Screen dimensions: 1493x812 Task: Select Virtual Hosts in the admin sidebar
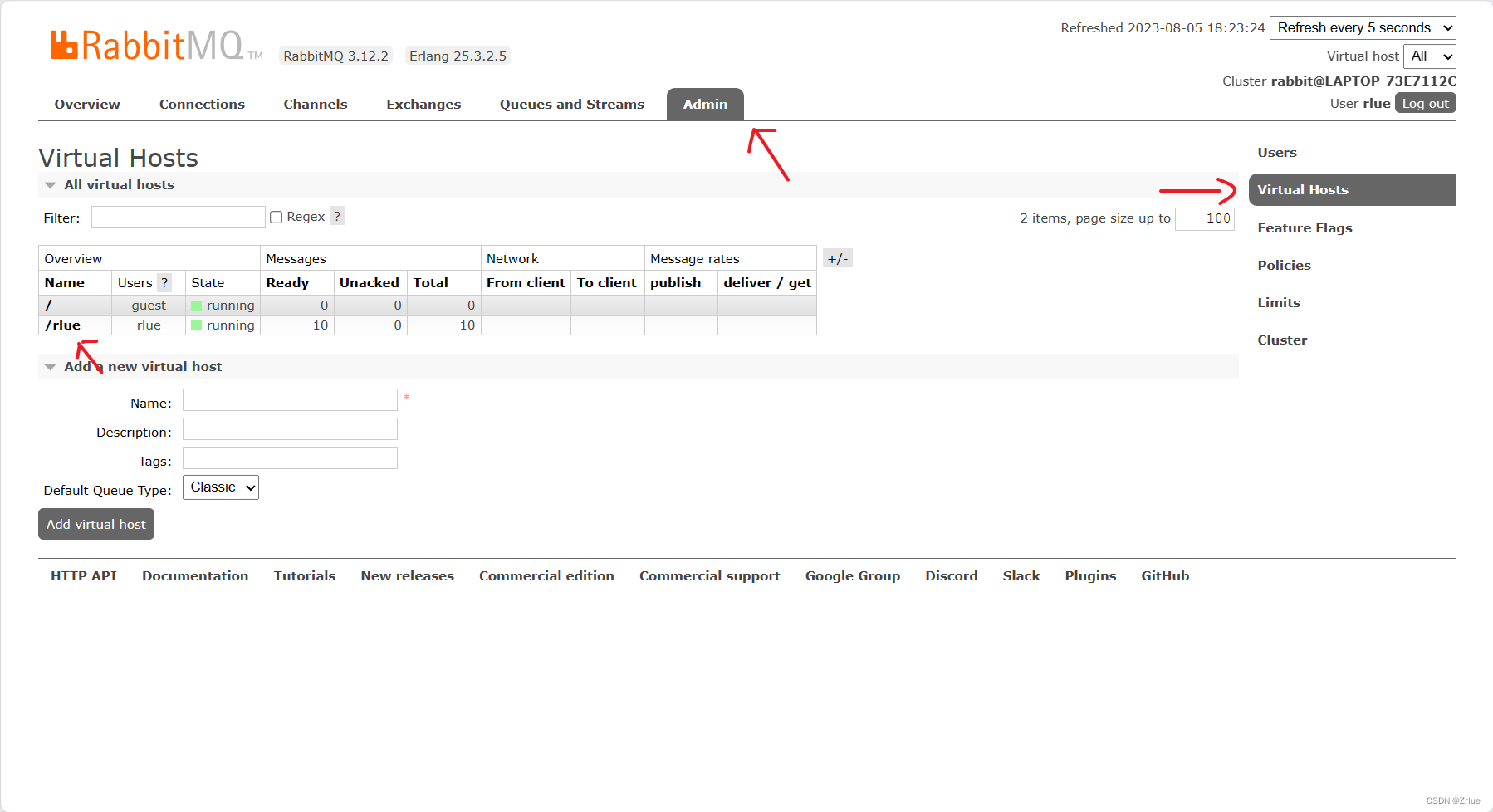pos(1353,189)
